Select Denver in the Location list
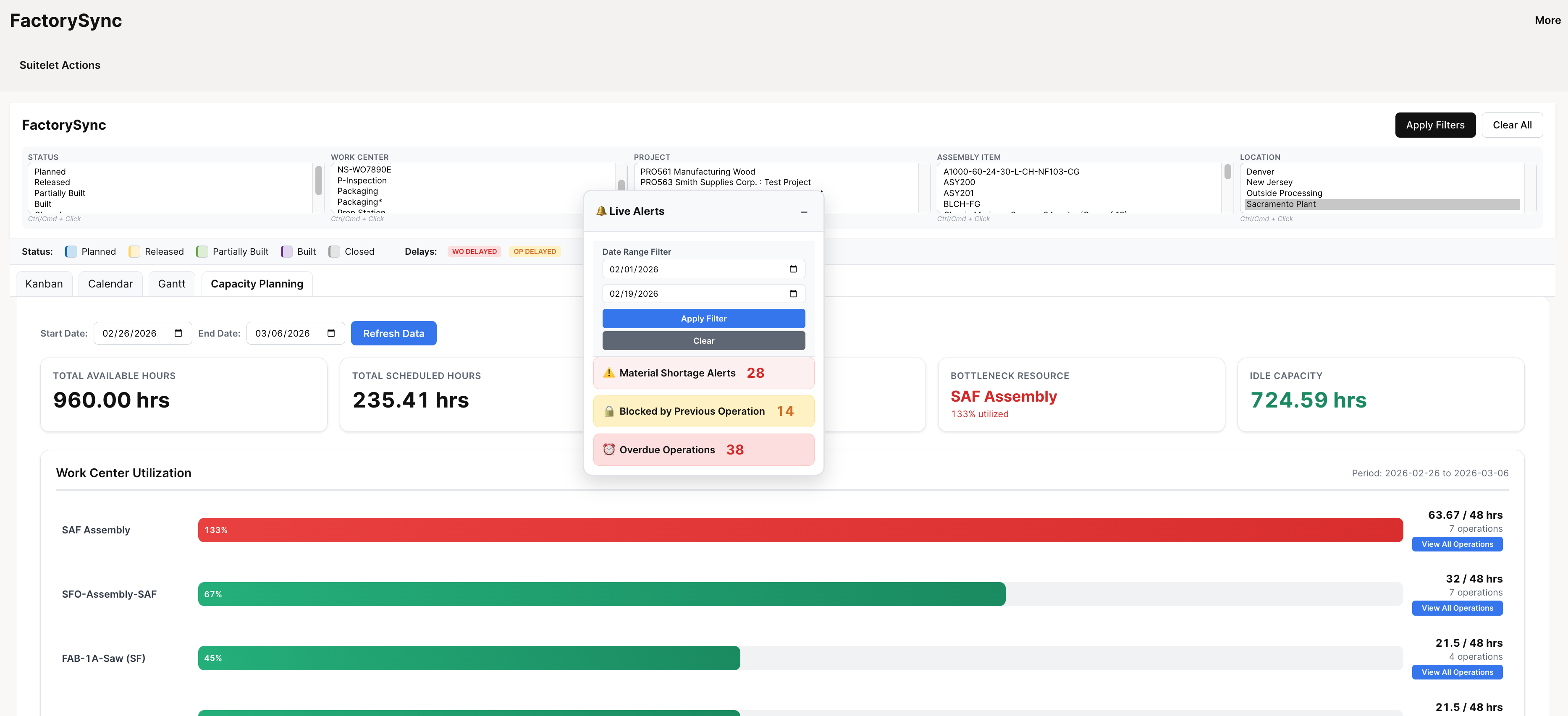 [1260, 172]
